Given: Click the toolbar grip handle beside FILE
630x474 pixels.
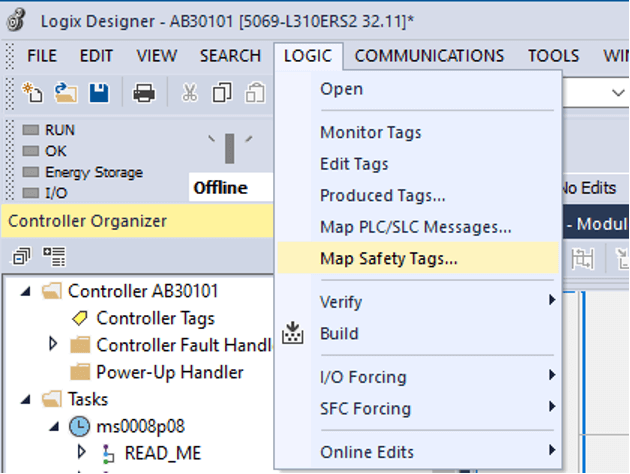Looking at the screenshot, I should 10,56.
